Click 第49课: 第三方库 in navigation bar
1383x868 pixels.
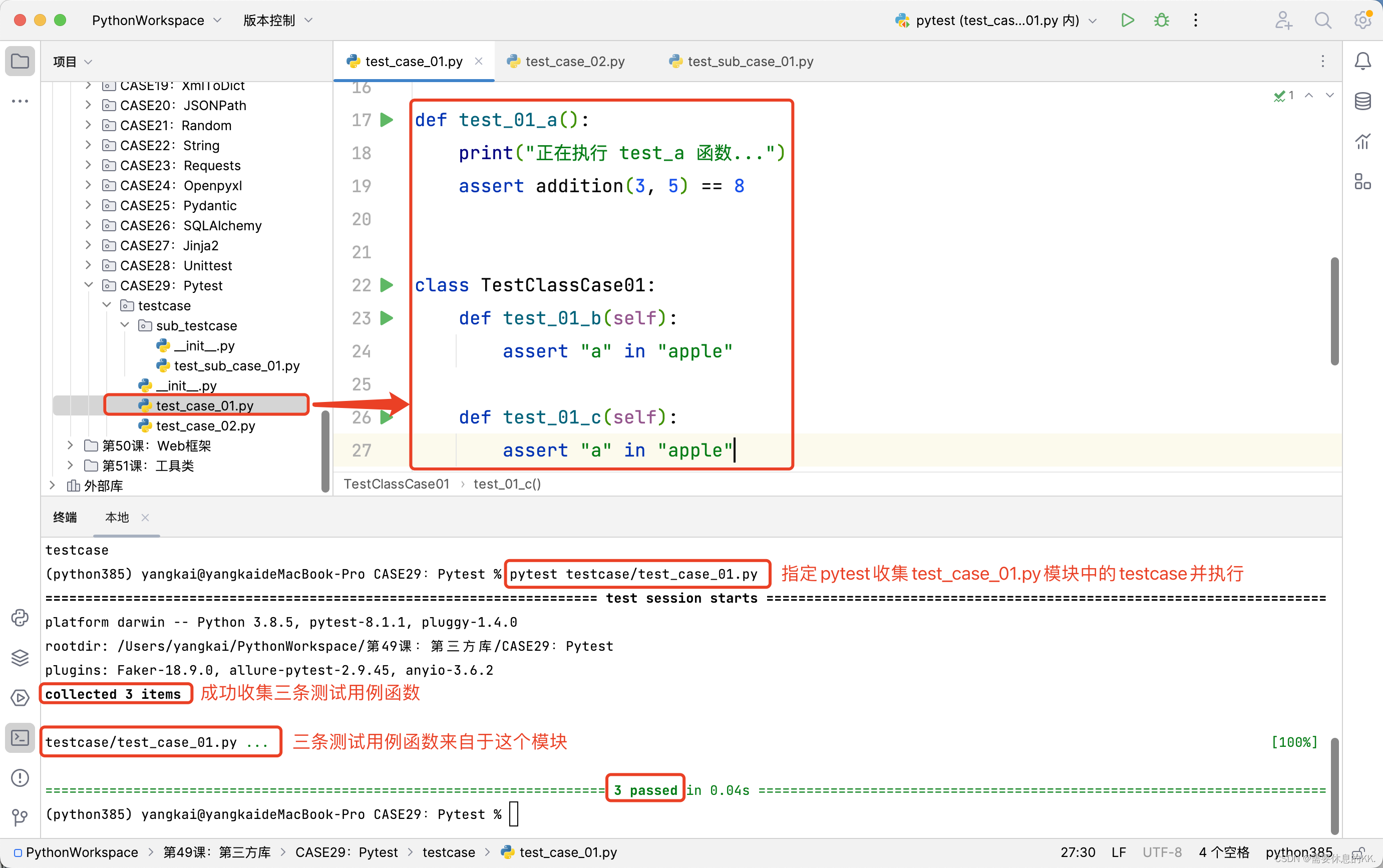pyautogui.click(x=217, y=852)
